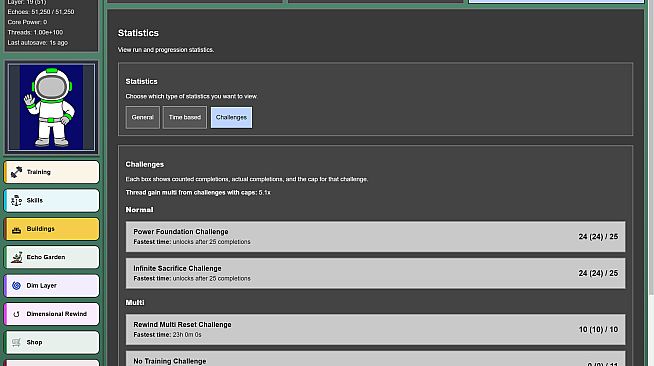Click the Echo Garden plant icon
Viewport: 654px width, 366px height.
(16, 257)
